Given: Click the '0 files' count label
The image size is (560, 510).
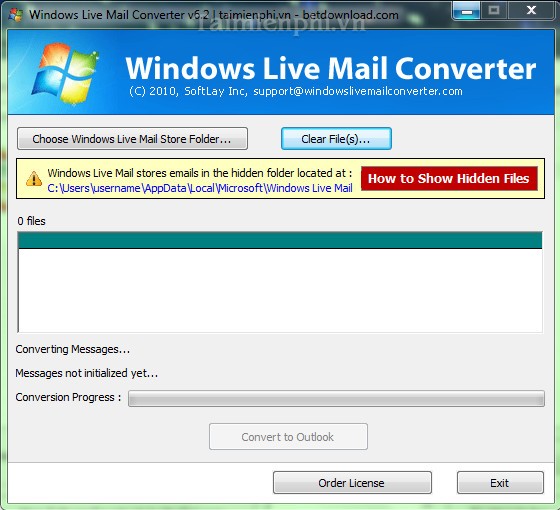Looking at the screenshot, I should click(31, 221).
